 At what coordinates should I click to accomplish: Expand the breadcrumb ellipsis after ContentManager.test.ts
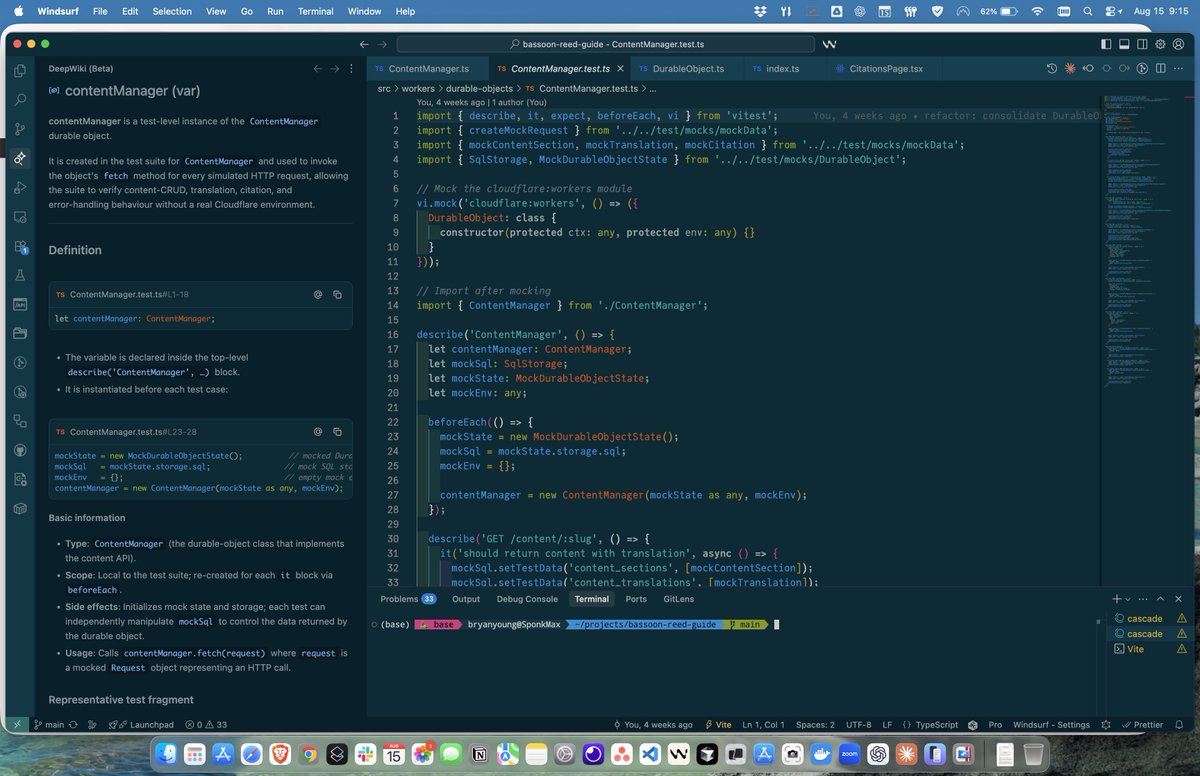(652, 89)
